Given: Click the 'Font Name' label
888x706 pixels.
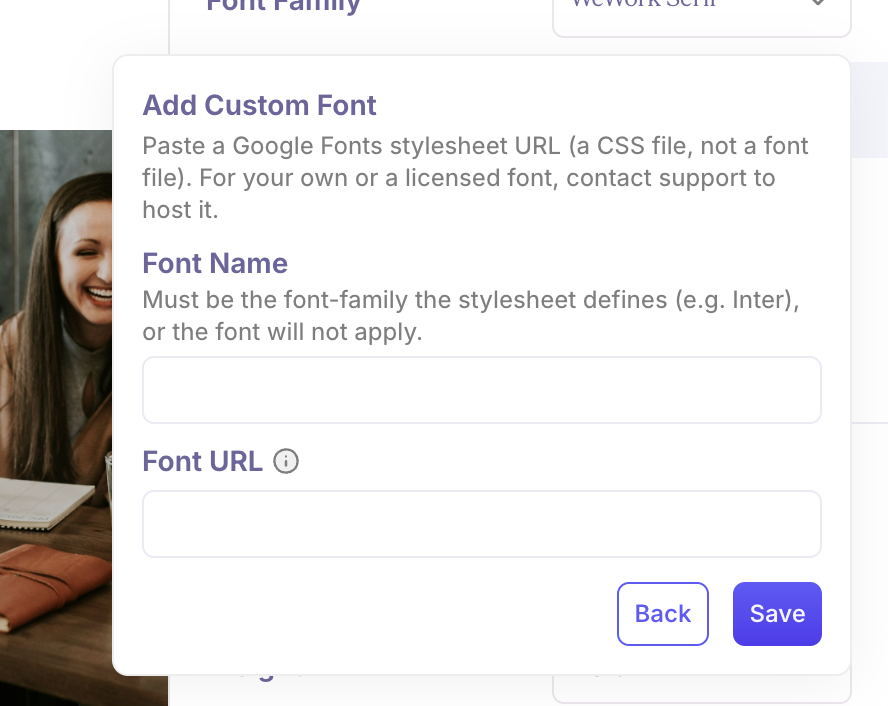Looking at the screenshot, I should [215, 263].
